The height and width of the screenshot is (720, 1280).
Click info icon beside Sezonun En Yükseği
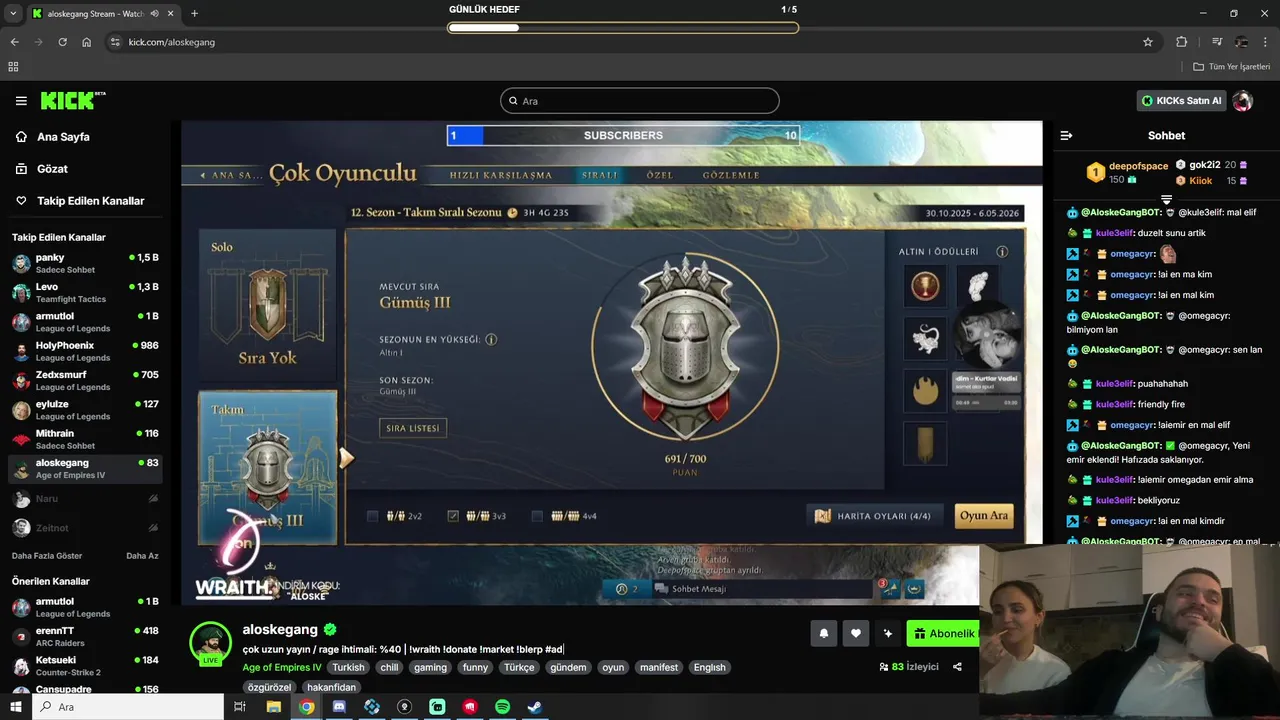491,339
